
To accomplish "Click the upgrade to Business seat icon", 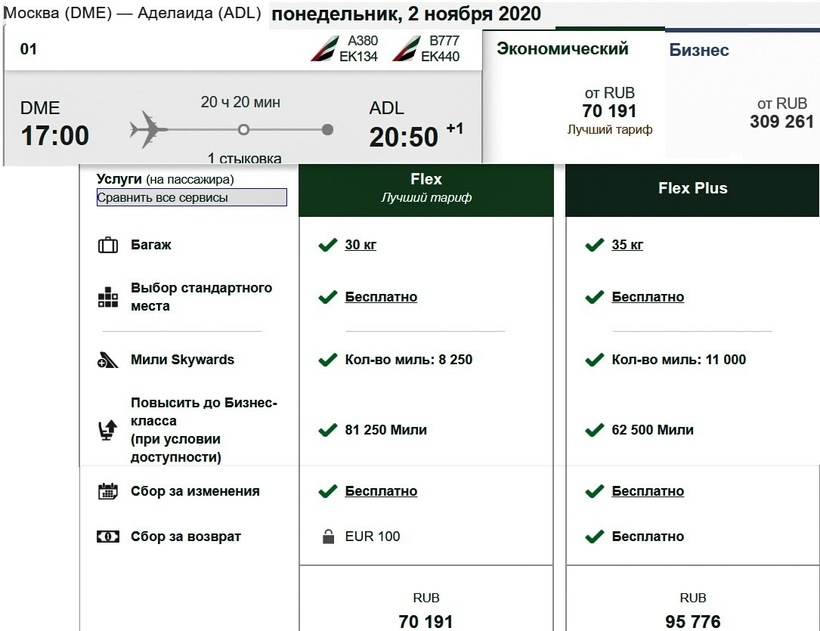I will point(108,430).
